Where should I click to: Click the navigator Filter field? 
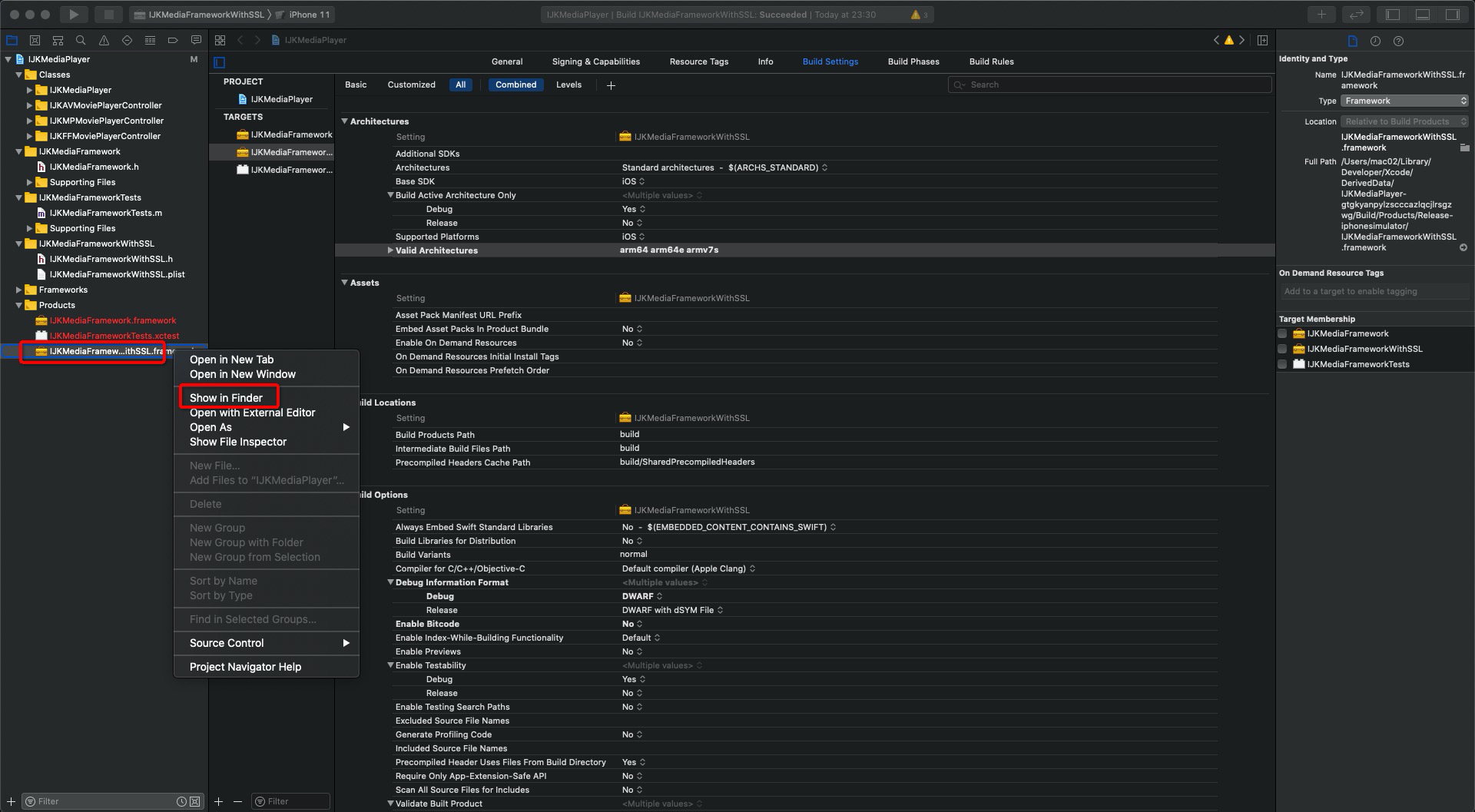112,801
